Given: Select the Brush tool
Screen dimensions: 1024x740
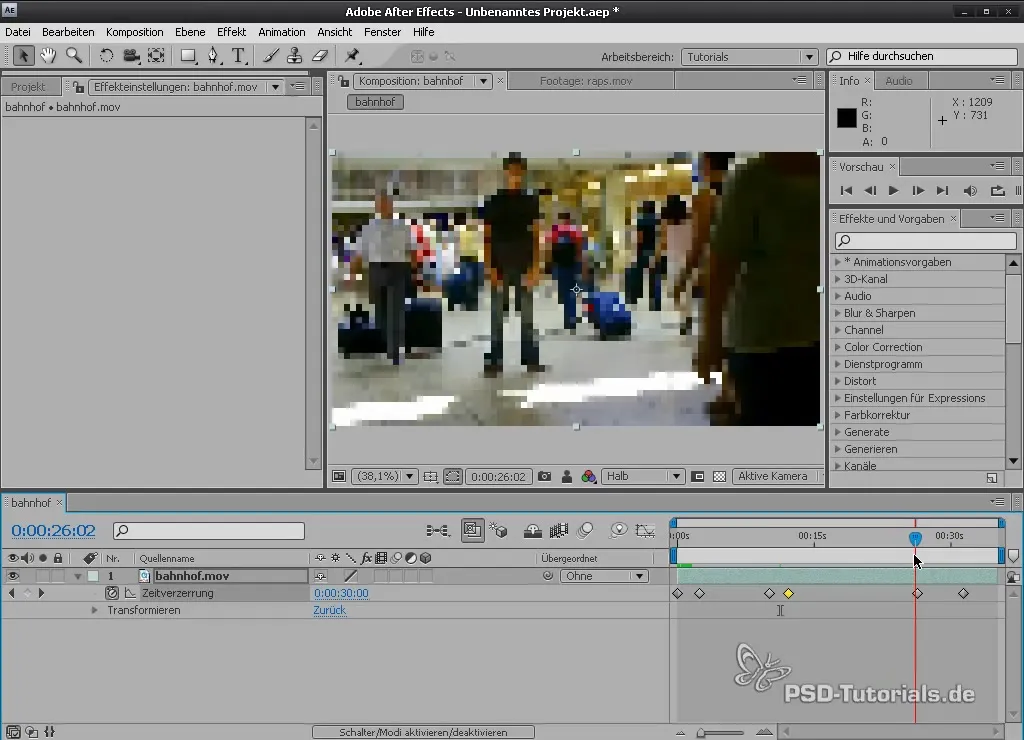Looking at the screenshot, I should point(270,56).
